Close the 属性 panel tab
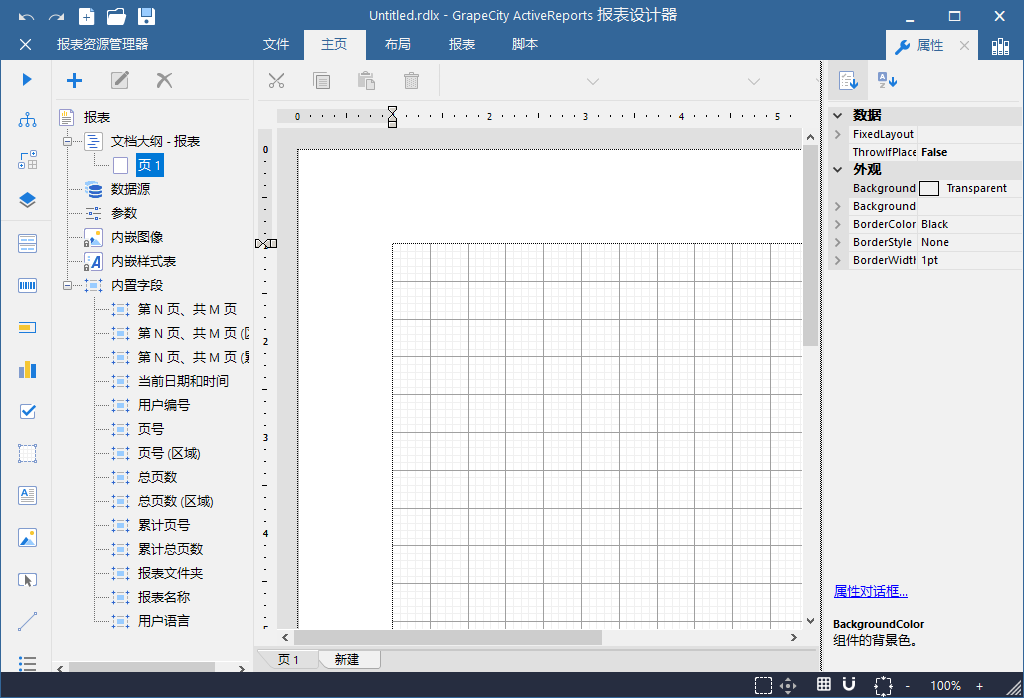 [964, 46]
